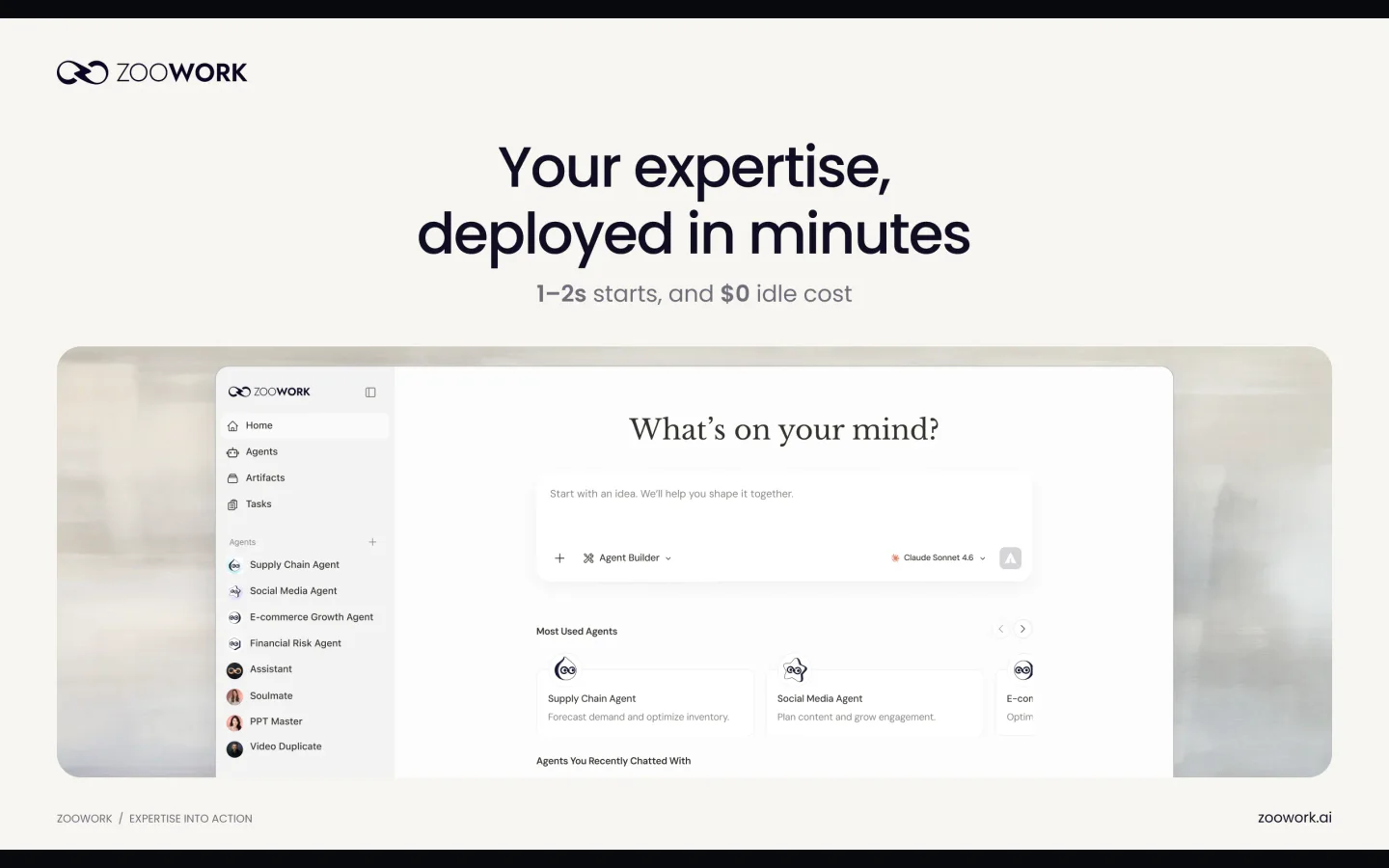Choose the Assistant agent in the sidebar

[305, 669]
